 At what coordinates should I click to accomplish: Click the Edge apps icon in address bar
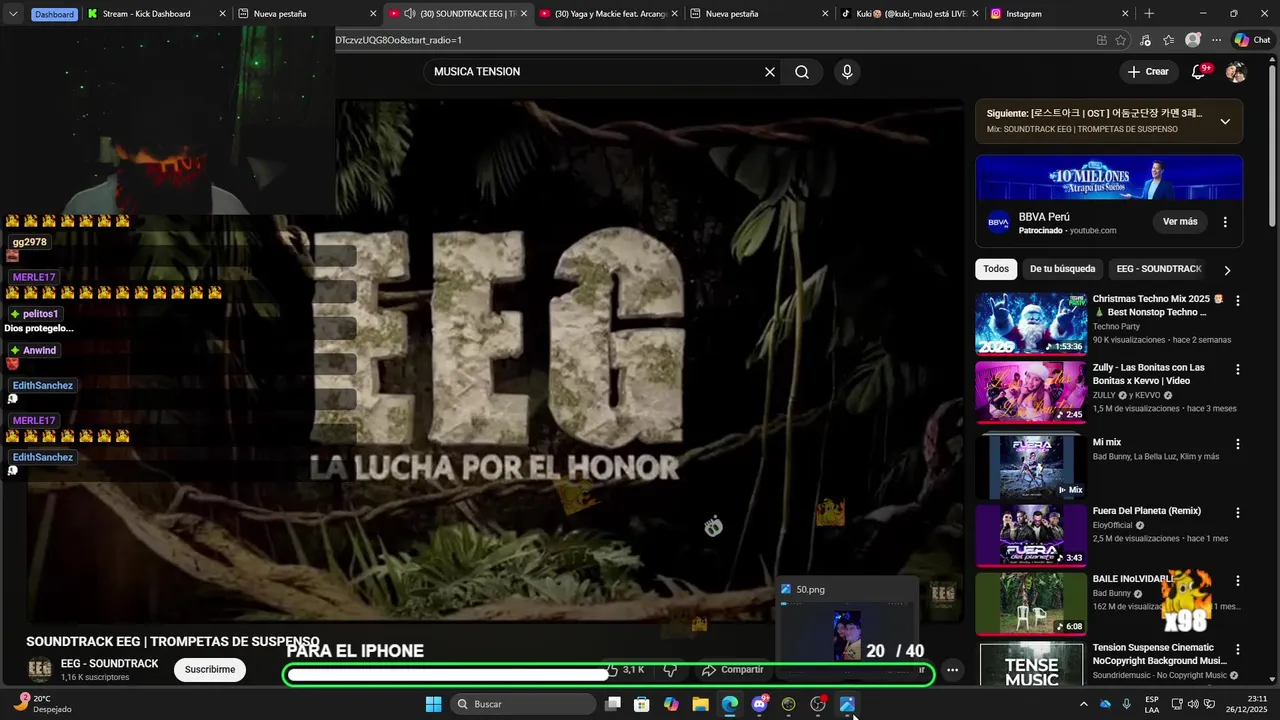tap(1101, 40)
